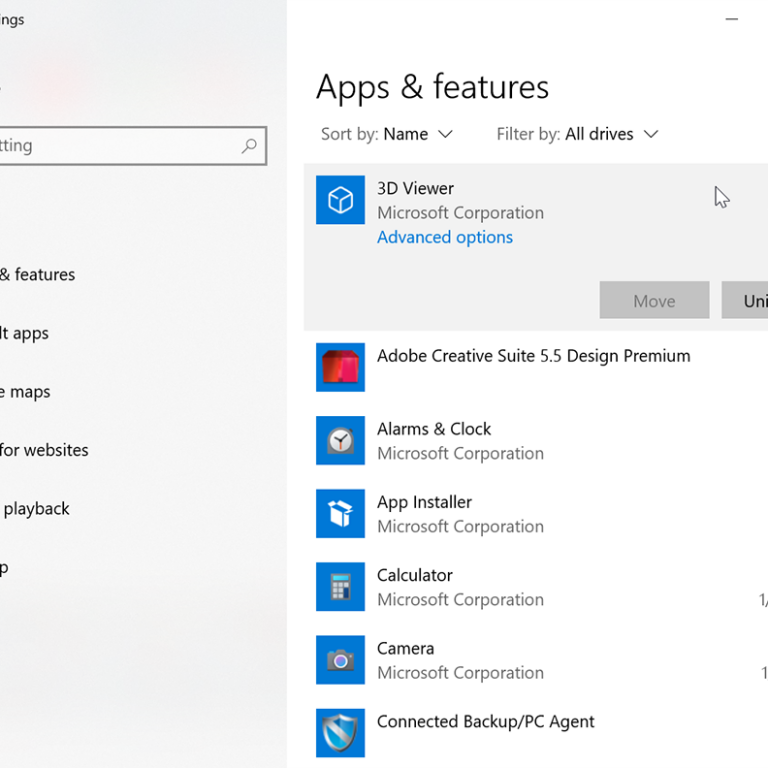Click the Alarms & Clock app icon

click(x=340, y=440)
